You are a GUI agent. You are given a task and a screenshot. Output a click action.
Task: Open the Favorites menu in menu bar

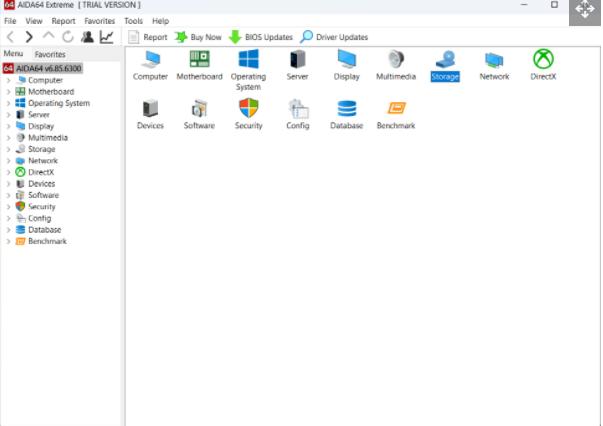pyautogui.click(x=100, y=21)
